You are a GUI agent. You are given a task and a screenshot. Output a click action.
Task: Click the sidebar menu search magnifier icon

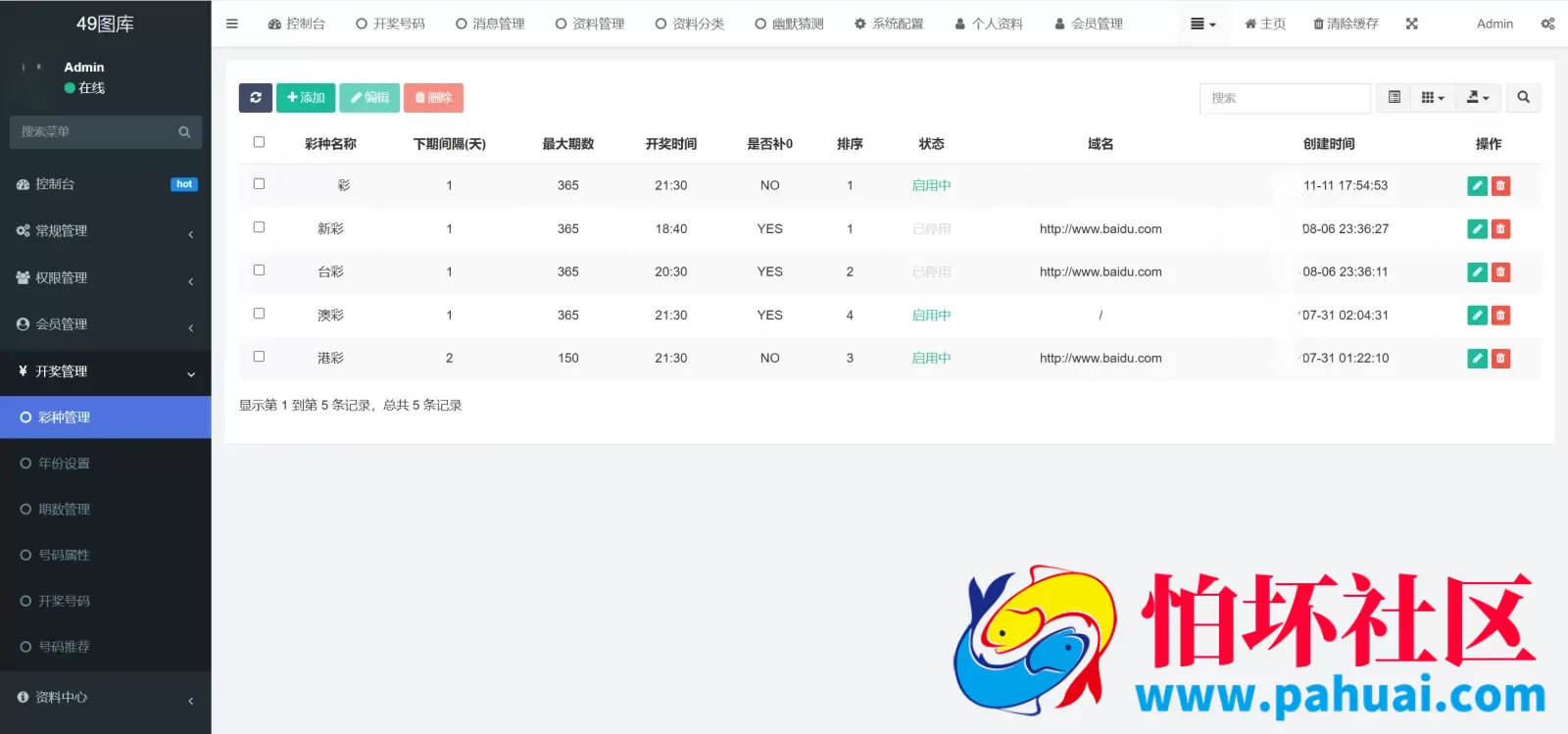pos(184,132)
